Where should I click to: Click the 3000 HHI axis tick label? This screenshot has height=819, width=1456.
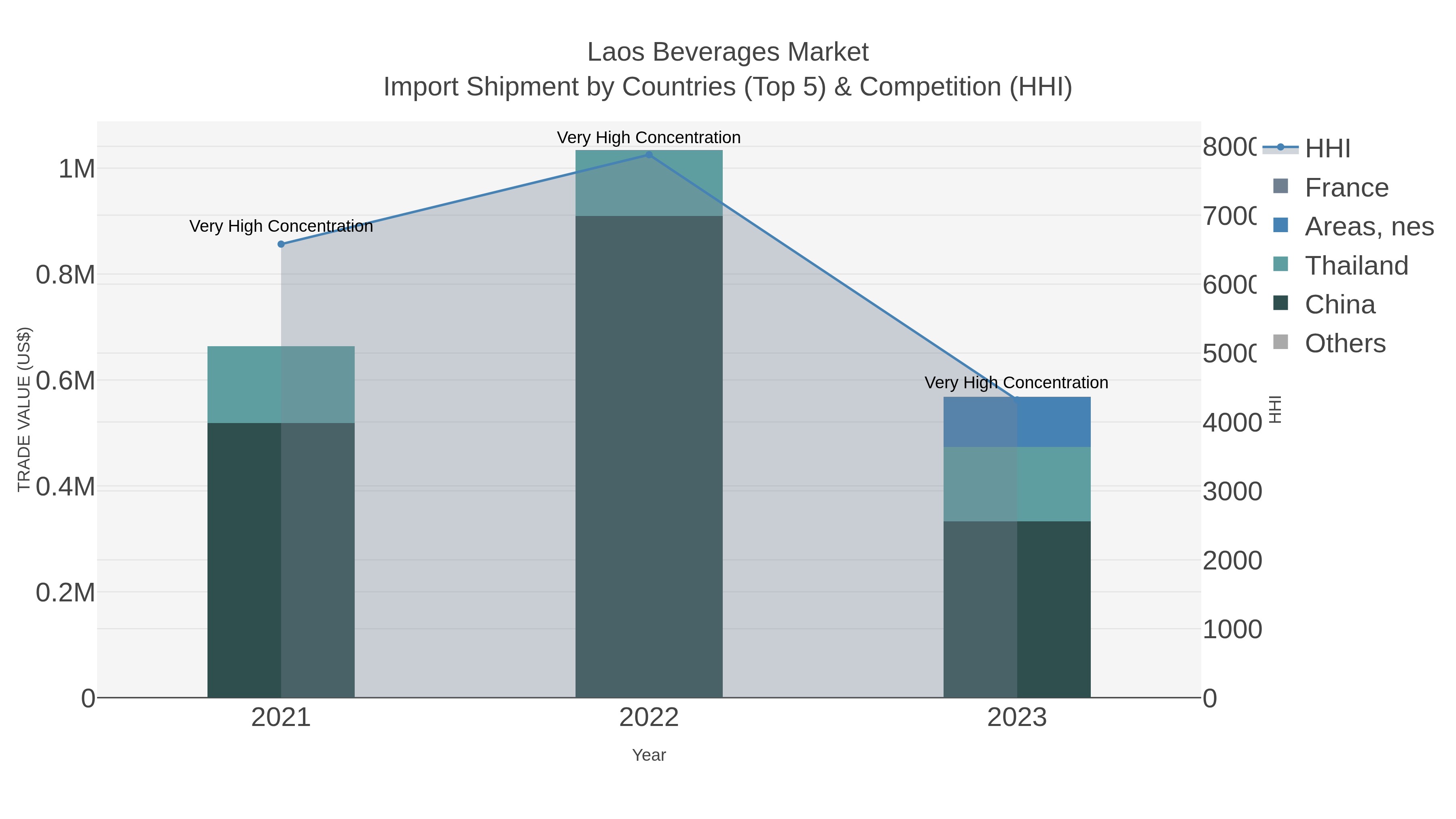pos(1232,491)
